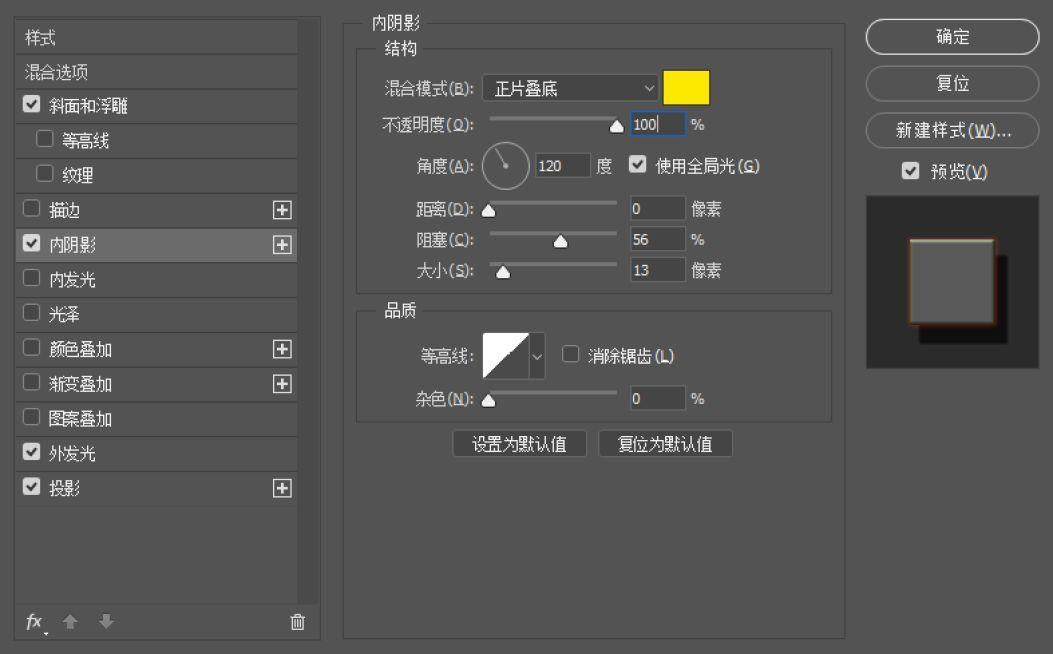Click the plus icon next to 内阴影
1053x654 pixels.
point(281,244)
